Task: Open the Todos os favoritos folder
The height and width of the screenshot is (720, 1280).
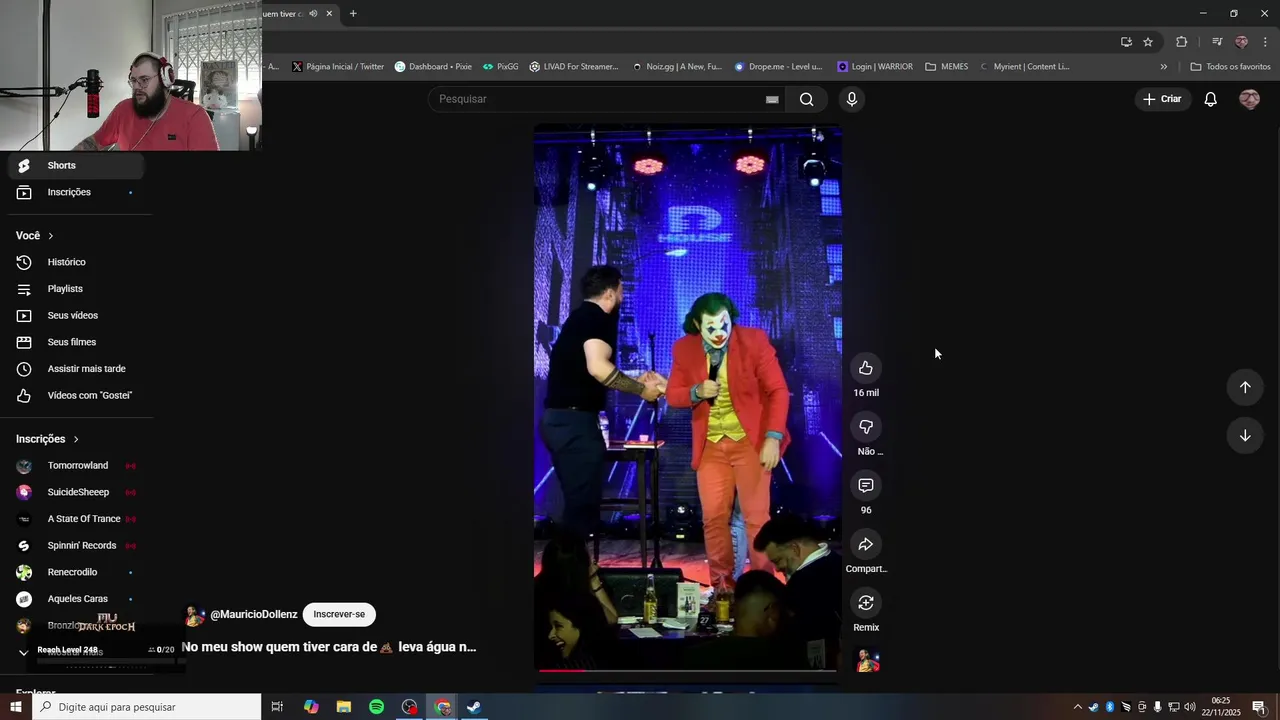Action: (1230, 67)
